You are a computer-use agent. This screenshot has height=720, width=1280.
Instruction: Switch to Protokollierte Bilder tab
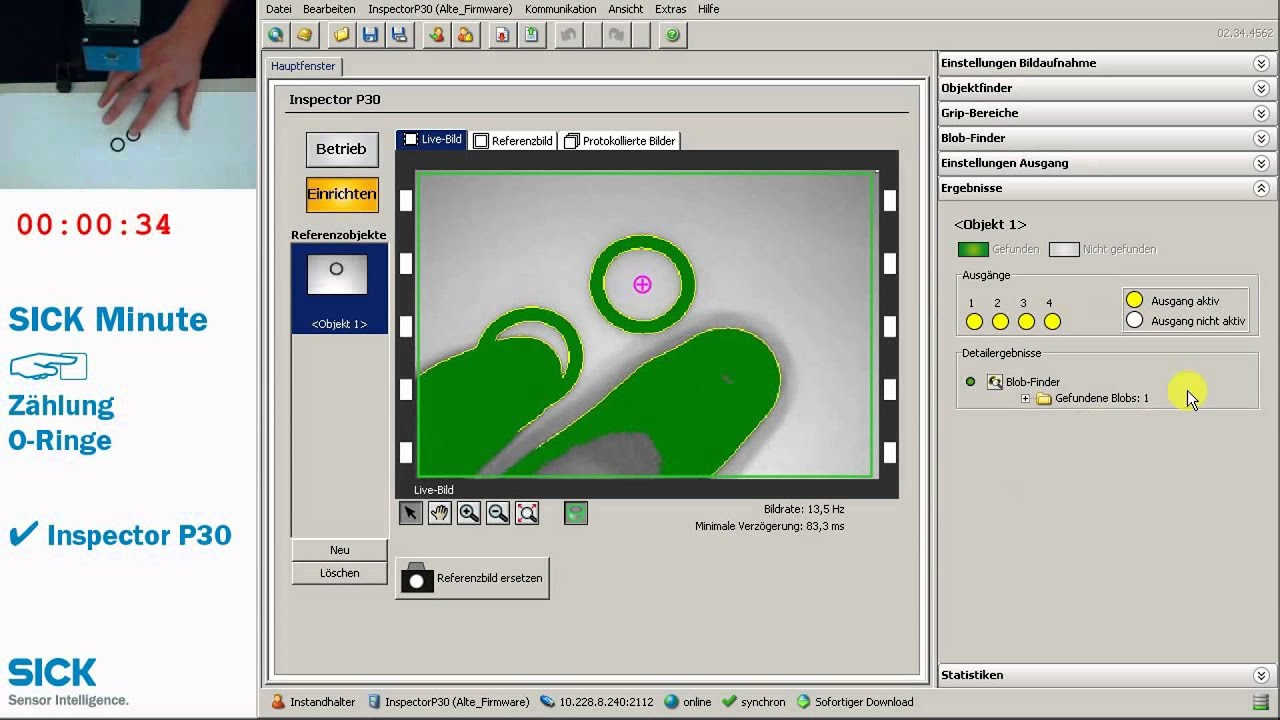[621, 141]
